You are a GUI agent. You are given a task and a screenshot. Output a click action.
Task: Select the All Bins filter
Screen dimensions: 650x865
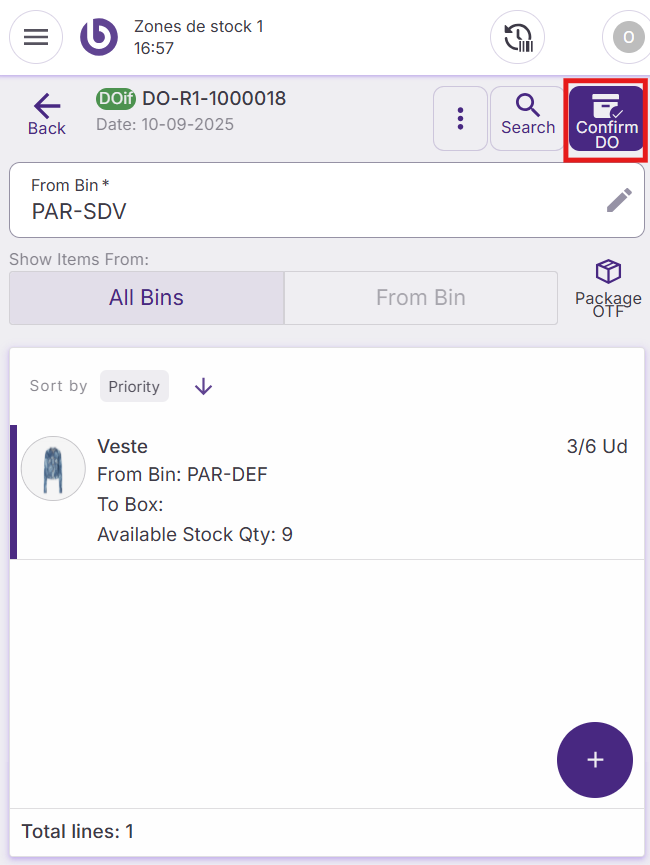pyautogui.click(x=146, y=297)
